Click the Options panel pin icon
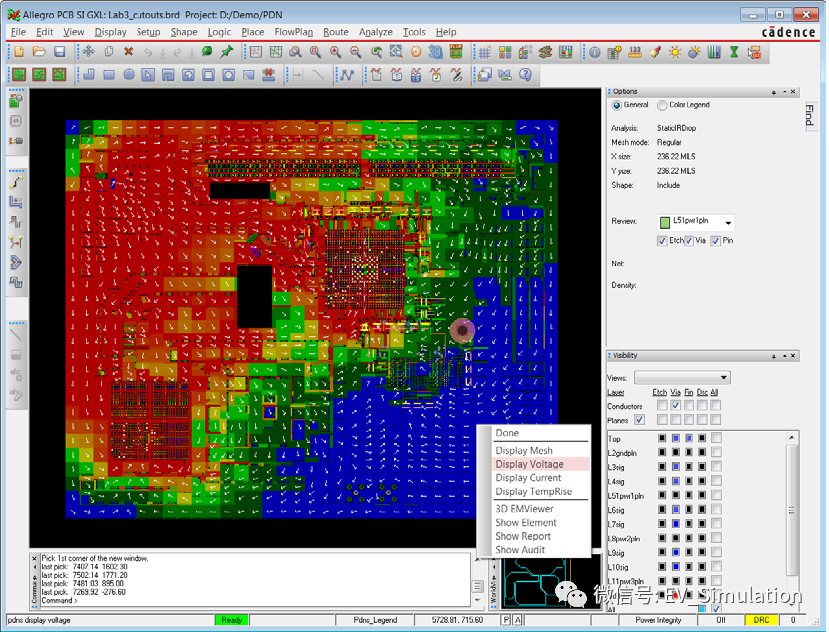Screen dimensions: 829x632 773,92
